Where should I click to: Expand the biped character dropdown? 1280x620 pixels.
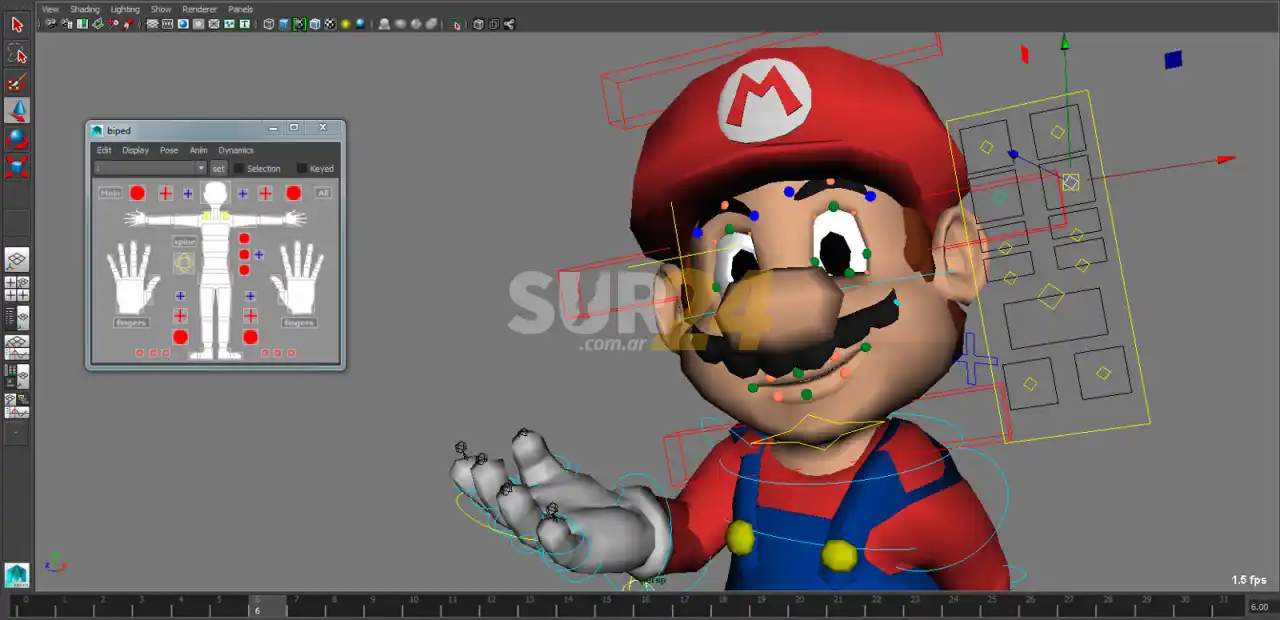click(201, 169)
